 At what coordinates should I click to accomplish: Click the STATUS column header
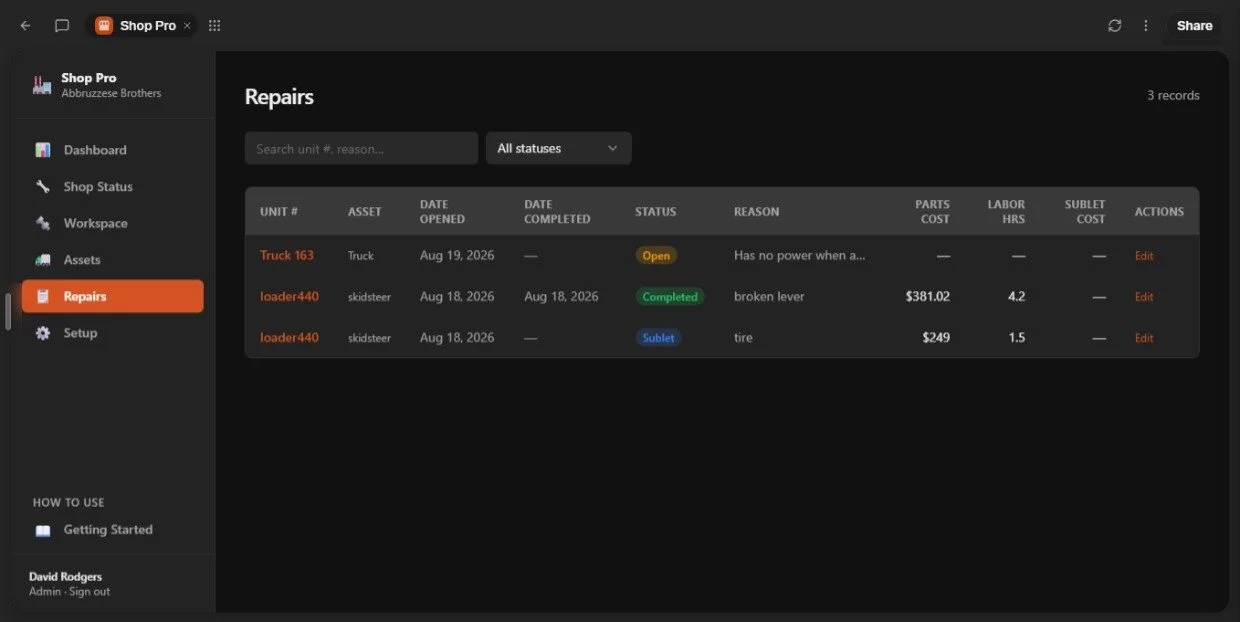655,212
